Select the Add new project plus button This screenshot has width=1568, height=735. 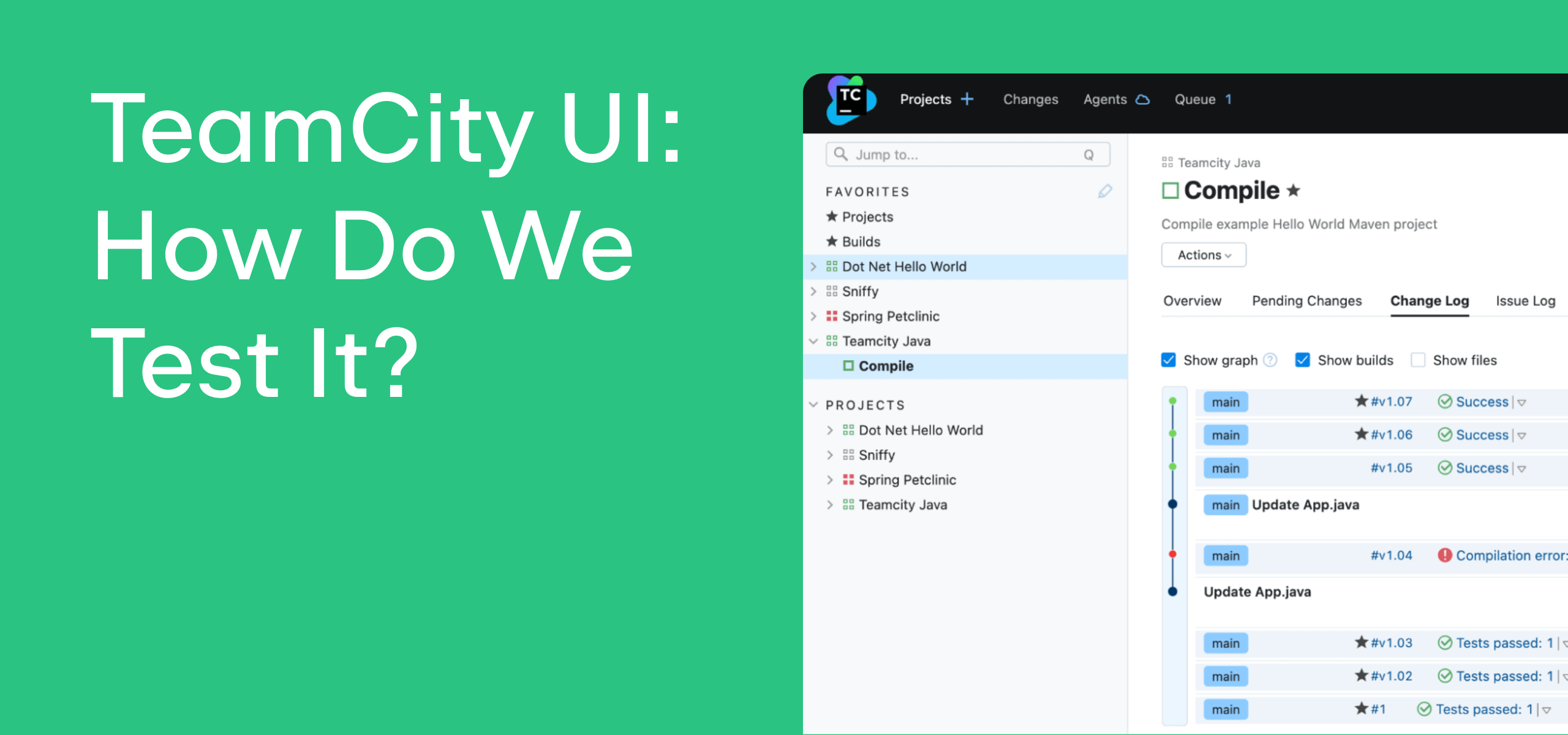tap(967, 99)
